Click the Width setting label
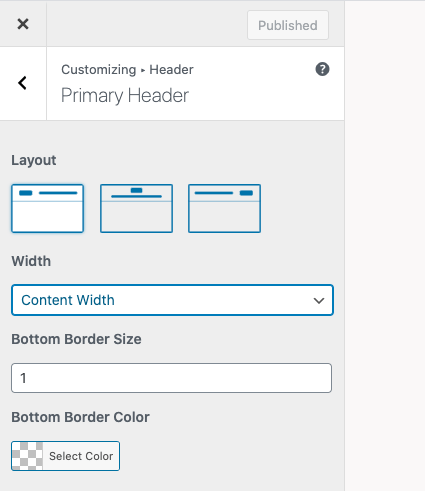The image size is (425, 491). [31, 261]
